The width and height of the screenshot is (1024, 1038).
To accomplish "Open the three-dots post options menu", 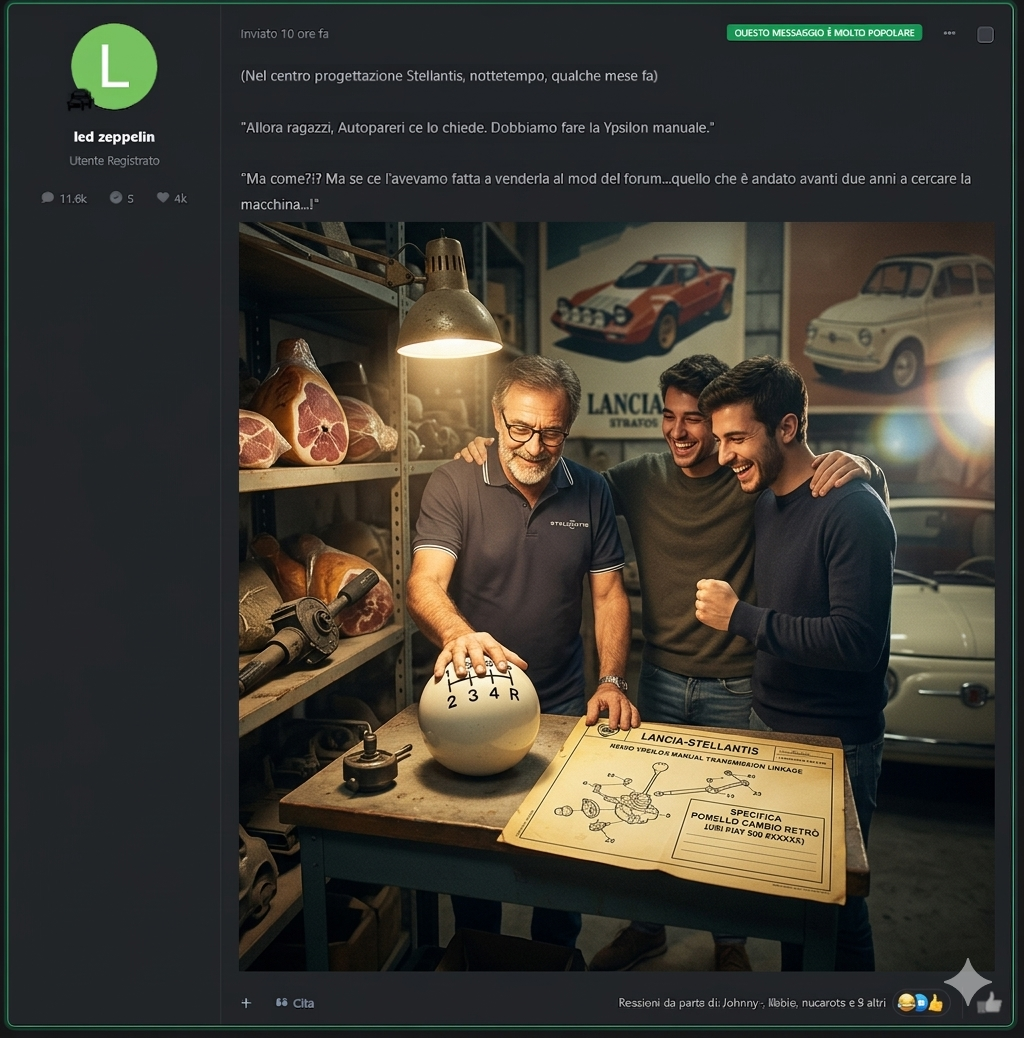I will 949,34.
